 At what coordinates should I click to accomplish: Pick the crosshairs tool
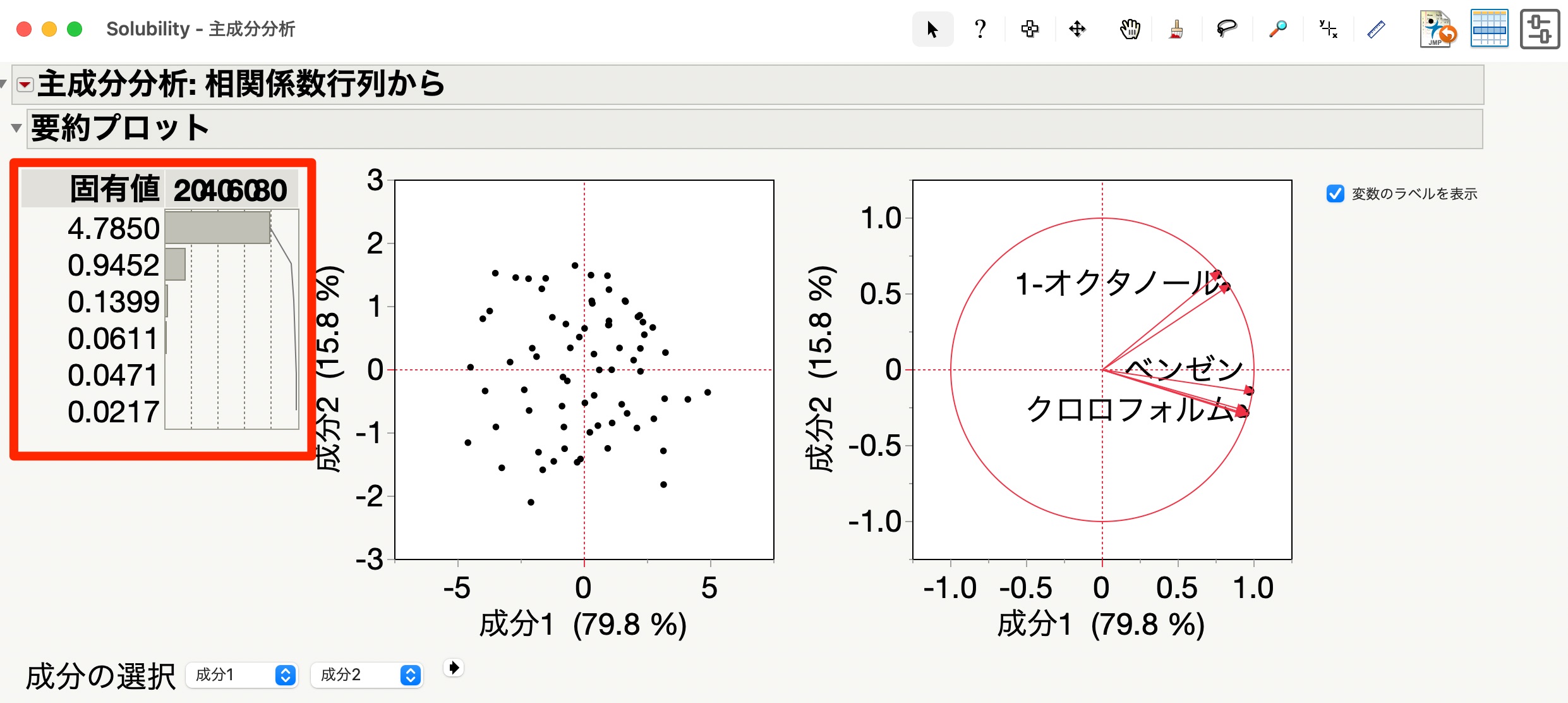click(1328, 29)
